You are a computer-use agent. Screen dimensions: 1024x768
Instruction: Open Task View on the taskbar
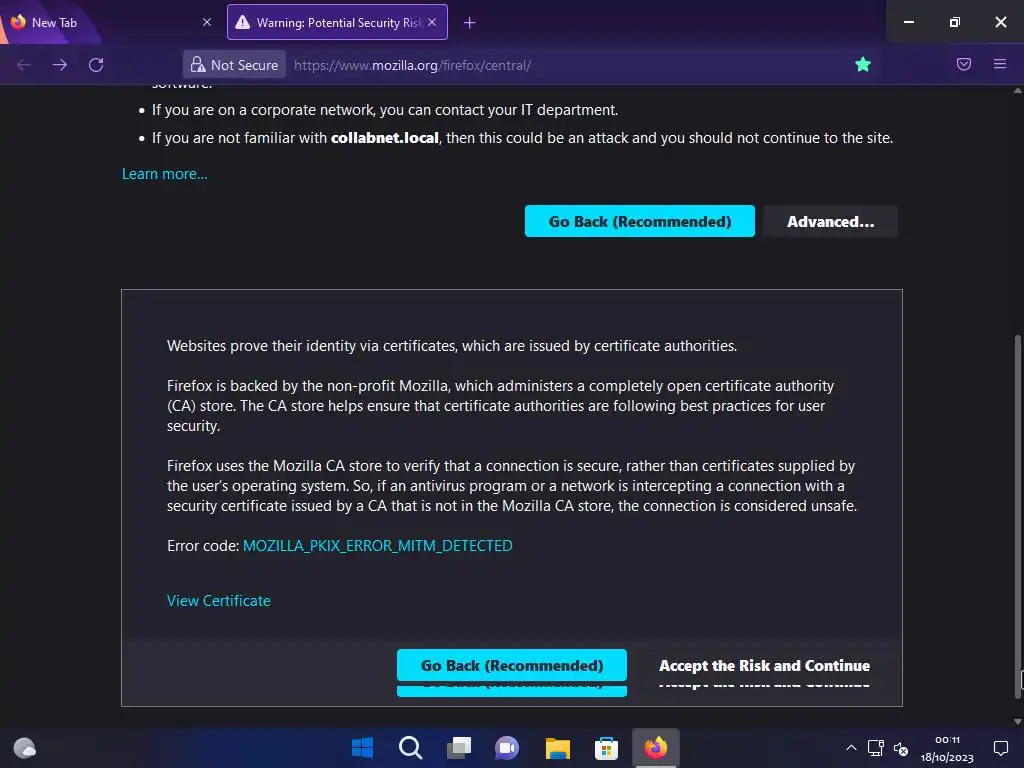click(x=459, y=747)
